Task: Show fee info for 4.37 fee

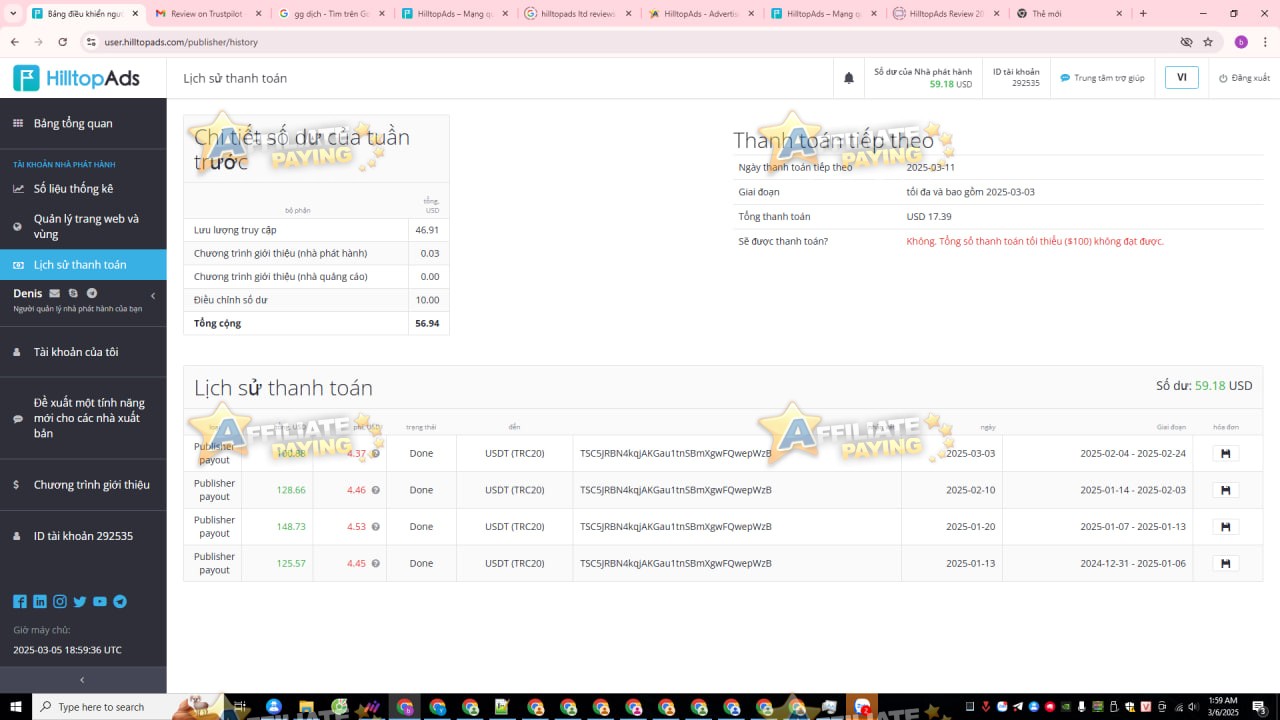Action: pos(376,453)
